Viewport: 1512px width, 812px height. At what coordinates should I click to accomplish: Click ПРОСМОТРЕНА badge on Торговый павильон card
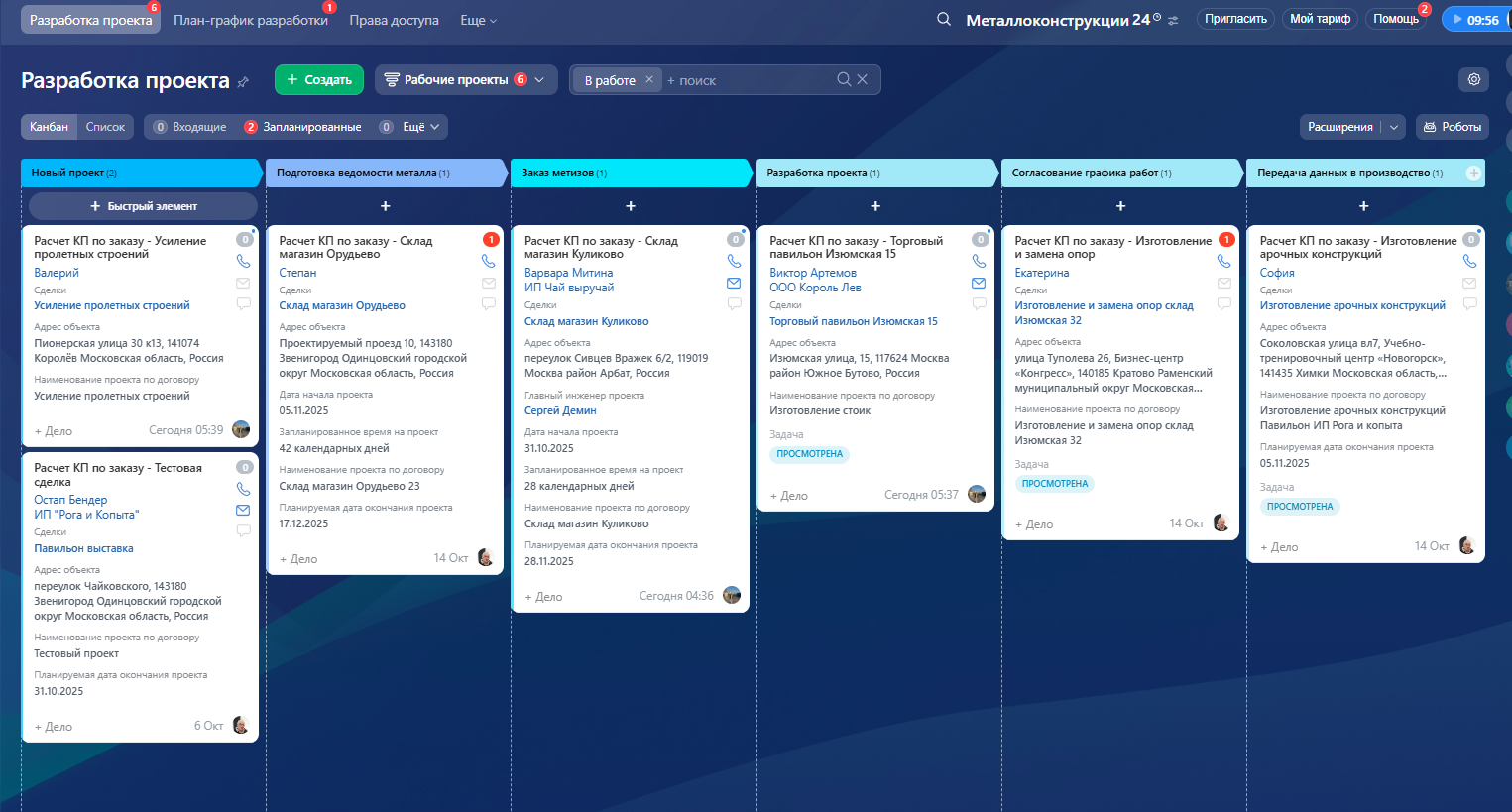coord(809,454)
